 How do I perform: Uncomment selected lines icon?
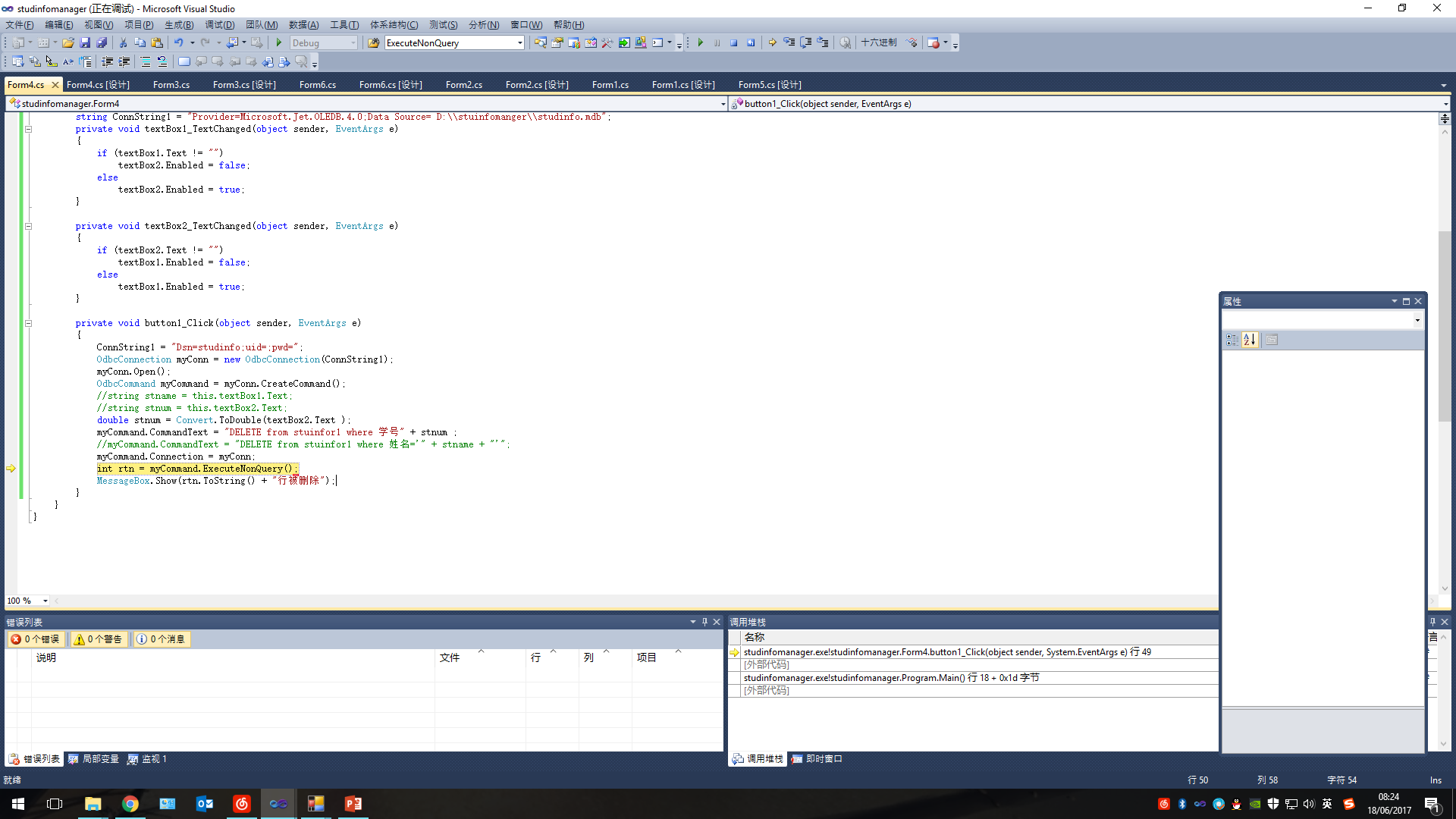coord(162,62)
